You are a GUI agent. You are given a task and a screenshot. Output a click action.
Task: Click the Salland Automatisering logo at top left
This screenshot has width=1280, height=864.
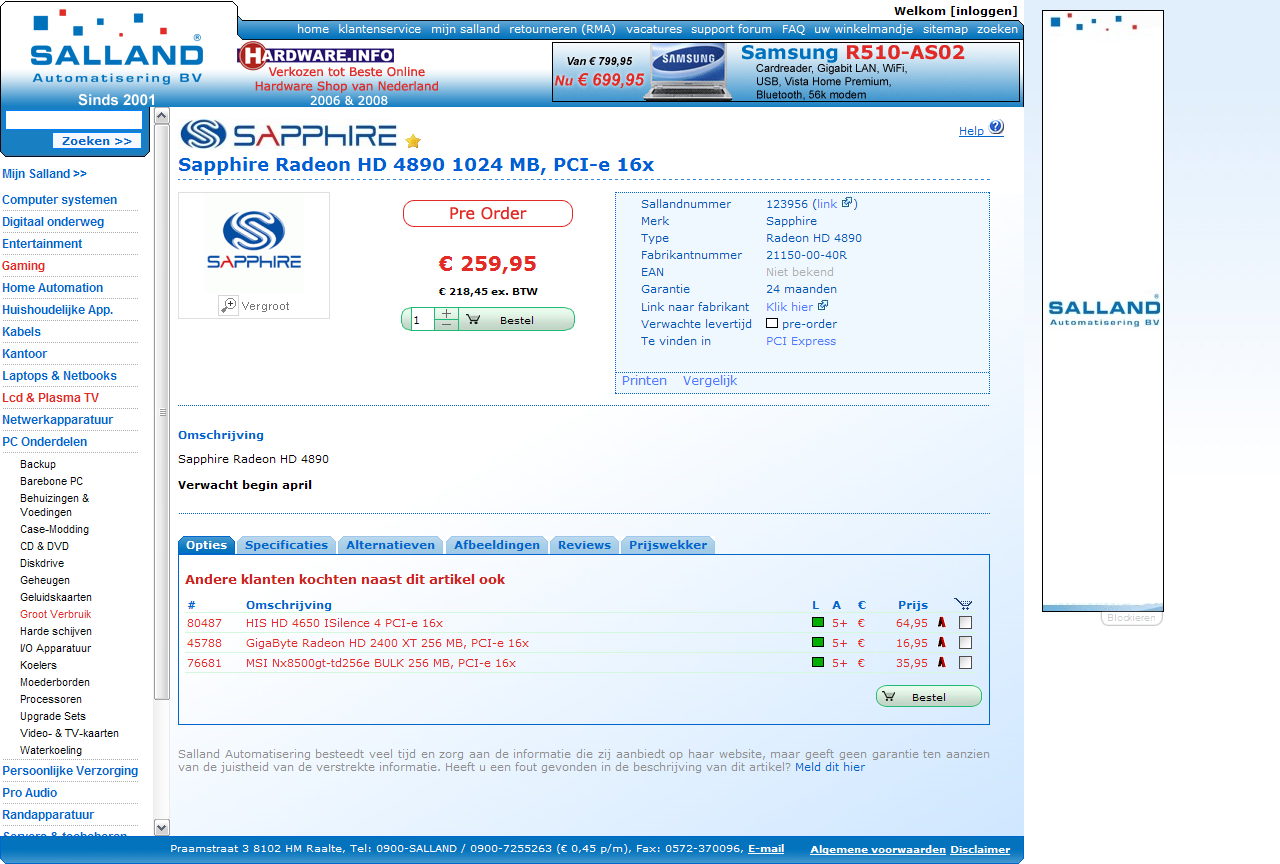(x=116, y=49)
